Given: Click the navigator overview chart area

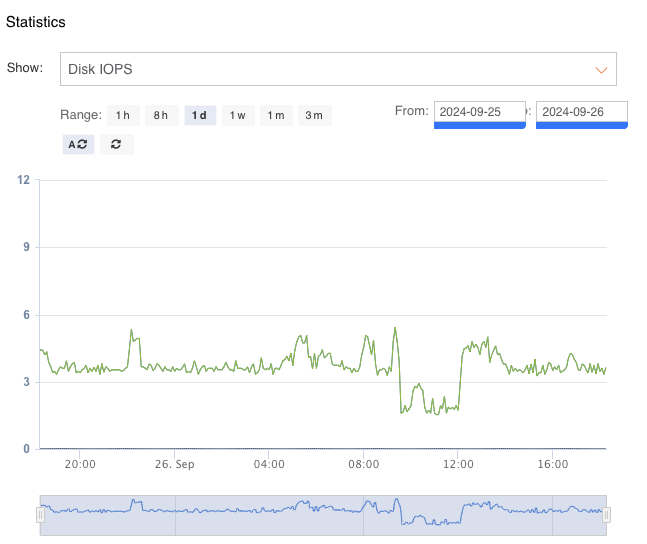Looking at the screenshot, I should (x=323, y=514).
